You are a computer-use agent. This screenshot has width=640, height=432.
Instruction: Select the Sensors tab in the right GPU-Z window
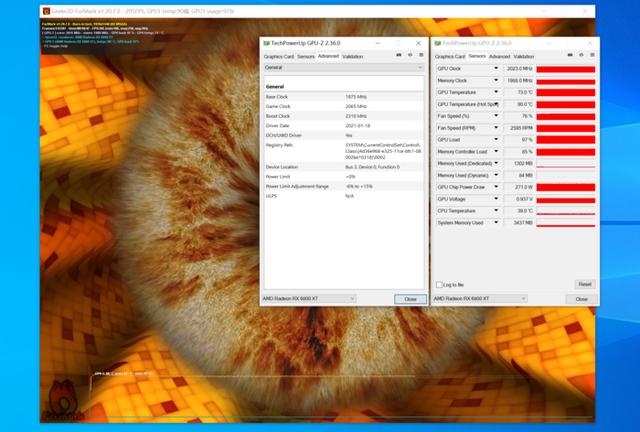pyautogui.click(x=477, y=56)
